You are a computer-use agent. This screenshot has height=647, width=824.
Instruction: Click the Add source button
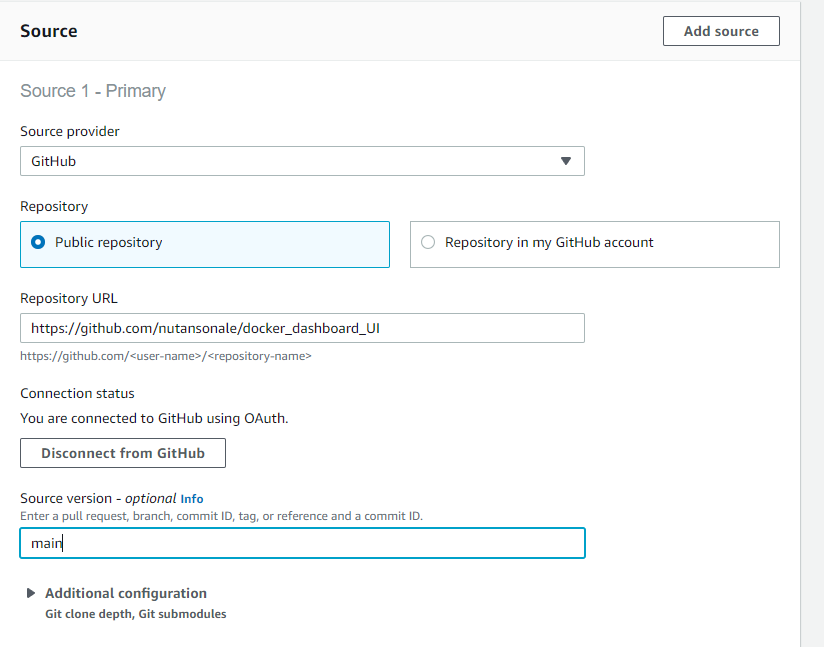(721, 31)
